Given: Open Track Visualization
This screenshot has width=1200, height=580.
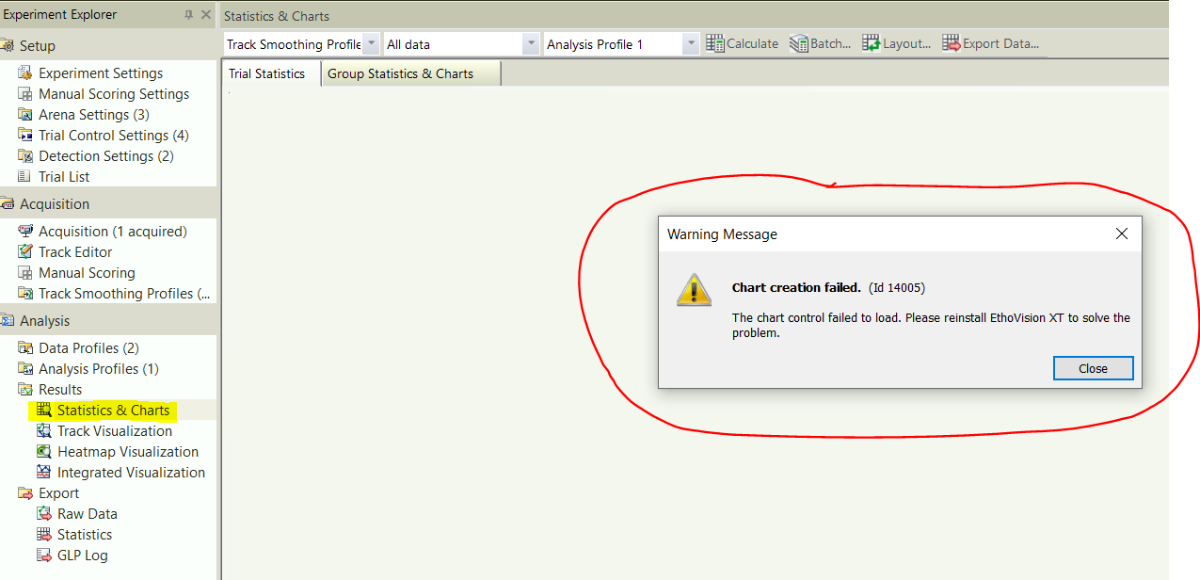Looking at the screenshot, I should click(115, 431).
